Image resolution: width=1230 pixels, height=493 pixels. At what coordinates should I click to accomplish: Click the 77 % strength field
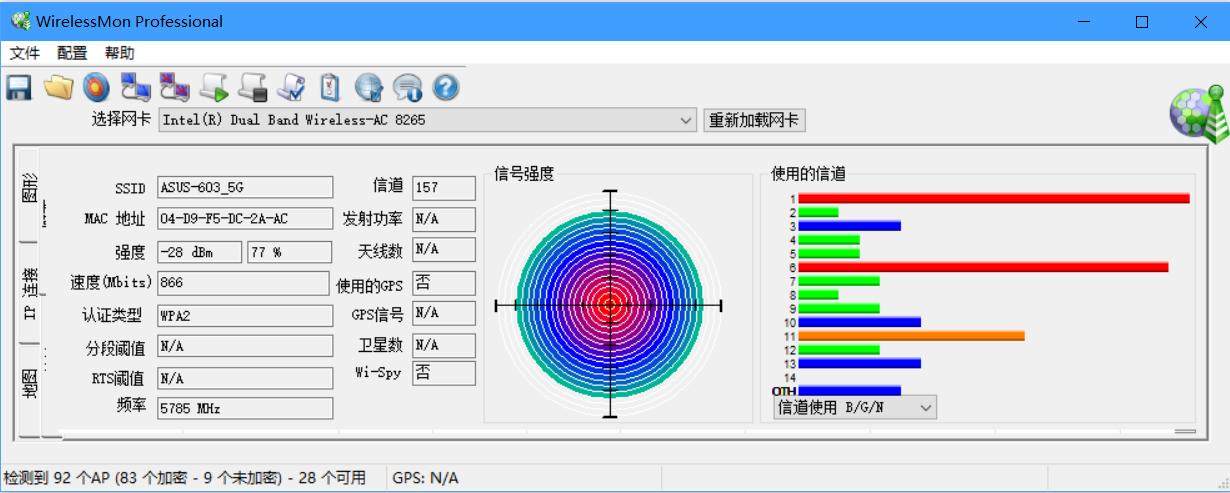pos(290,252)
